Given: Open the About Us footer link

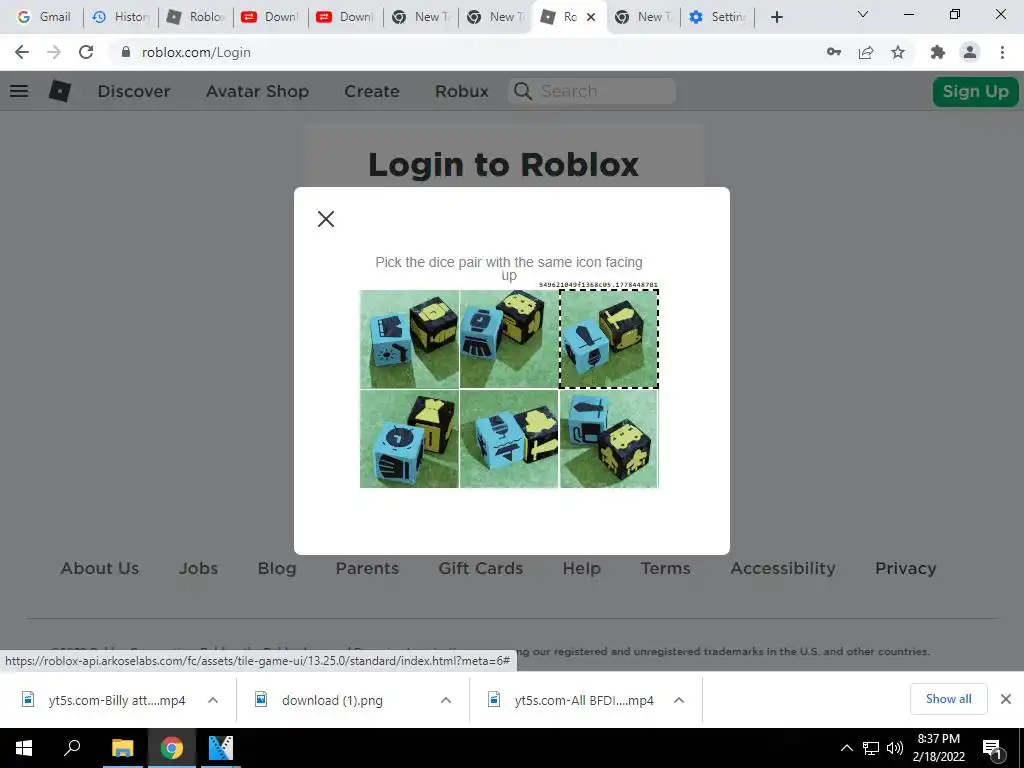Looking at the screenshot, I should [100, 568].
